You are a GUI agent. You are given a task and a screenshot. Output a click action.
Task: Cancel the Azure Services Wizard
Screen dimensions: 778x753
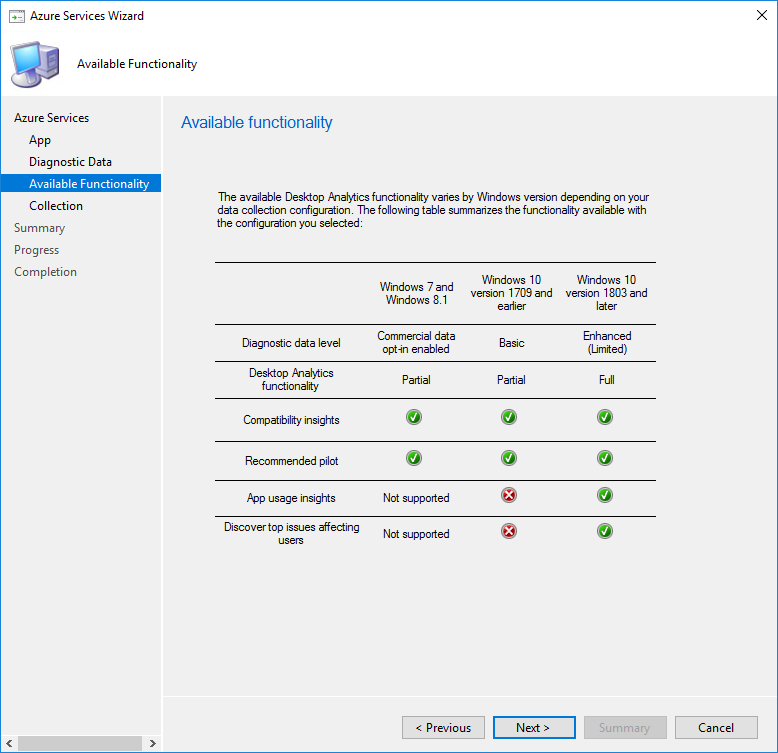[x=716, y=727]
